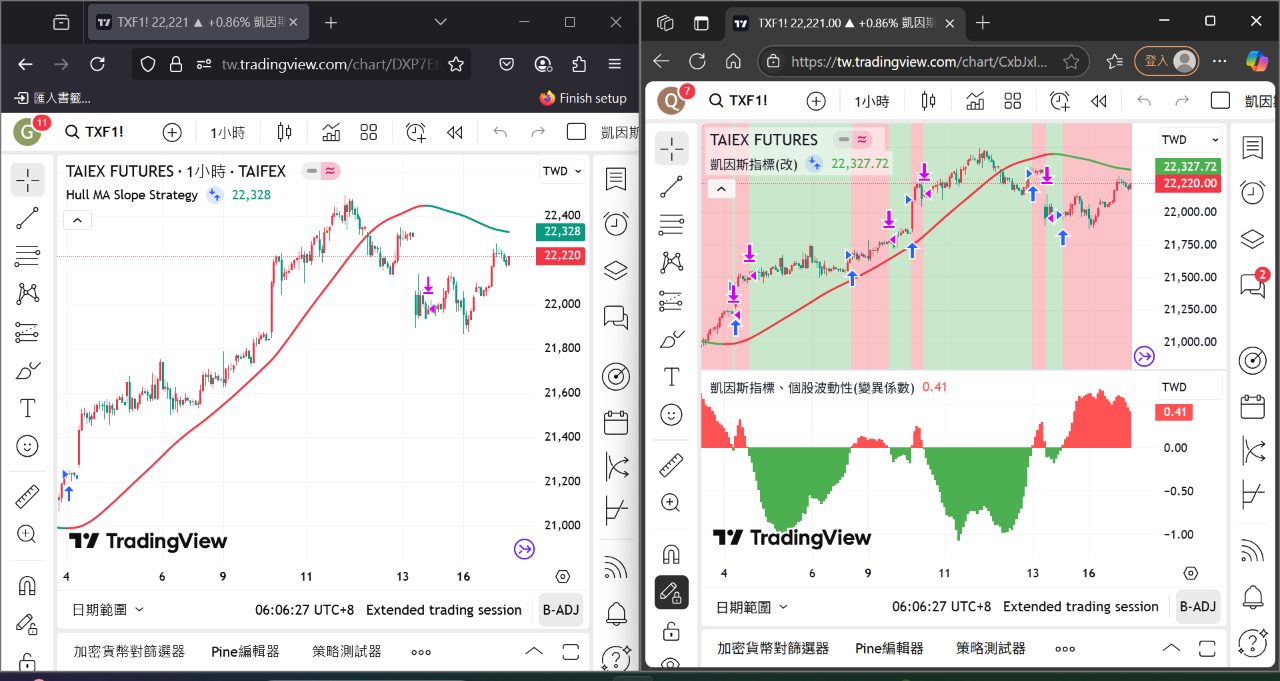Start bar replay in right window
Viewport: 1280px width, 681px height.
point(1098,100)
